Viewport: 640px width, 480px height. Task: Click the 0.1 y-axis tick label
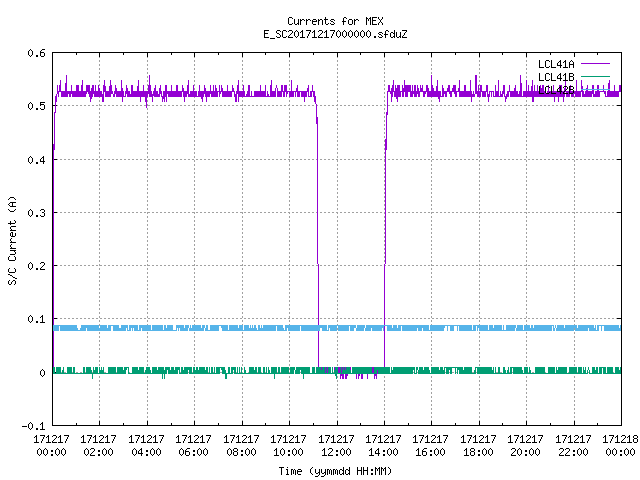(x=36, y=319)
